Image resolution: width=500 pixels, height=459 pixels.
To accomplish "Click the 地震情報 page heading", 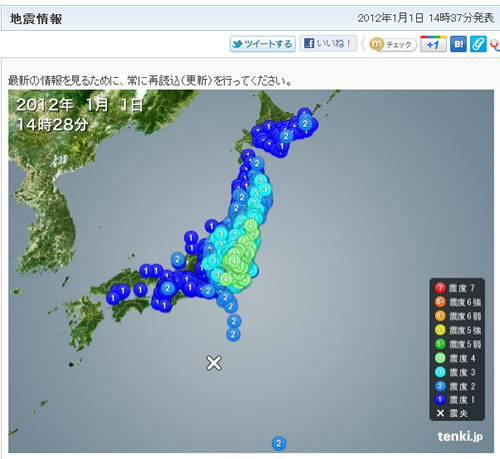I will click(x=36, y=19).
